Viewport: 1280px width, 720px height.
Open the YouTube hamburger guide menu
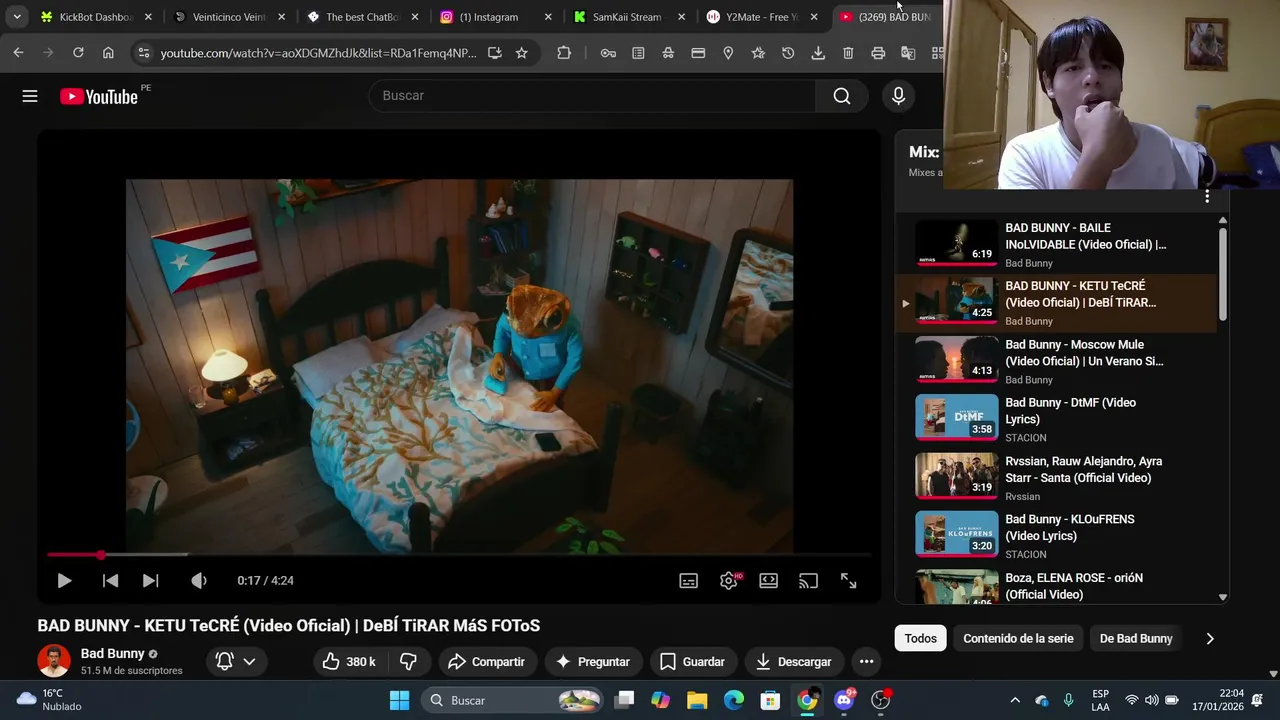(30, 96)
